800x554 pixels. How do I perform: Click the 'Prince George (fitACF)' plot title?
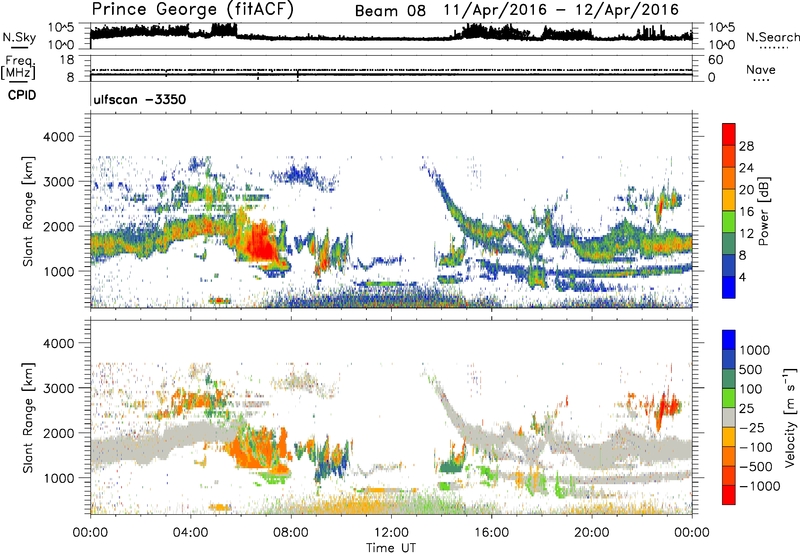click(193, 10)
